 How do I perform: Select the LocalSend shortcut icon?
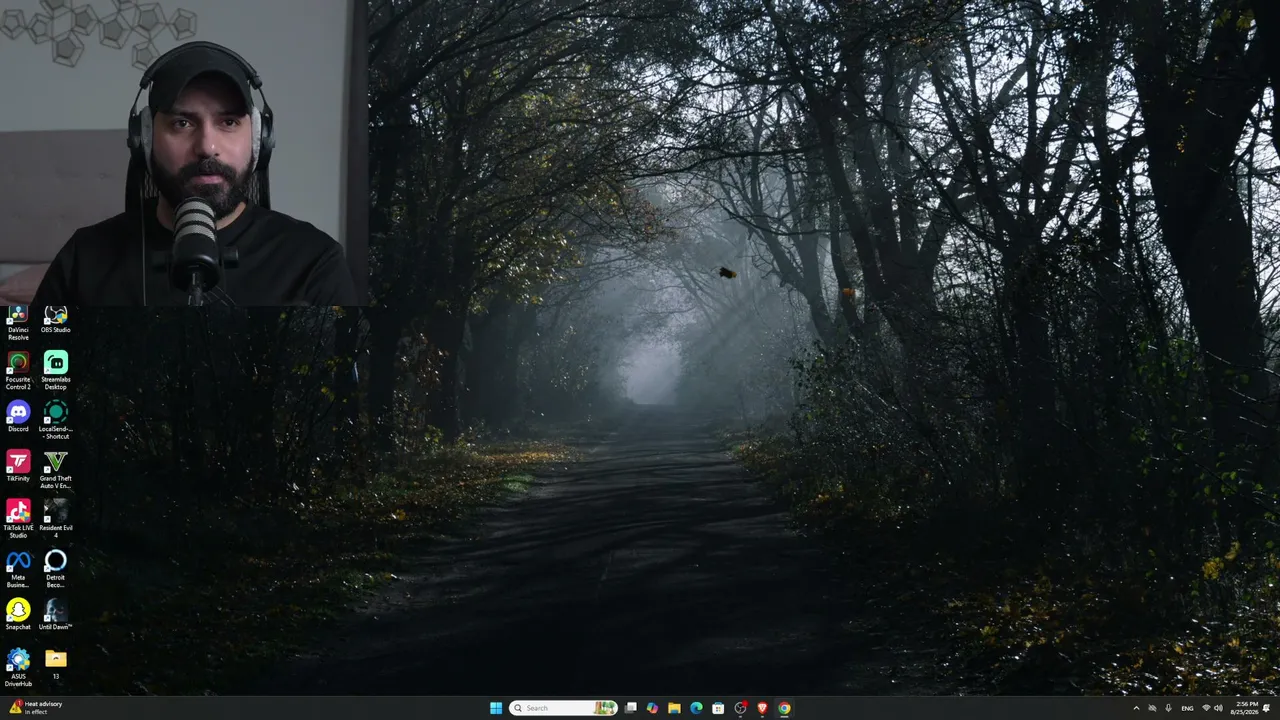[x=56, y=421]
